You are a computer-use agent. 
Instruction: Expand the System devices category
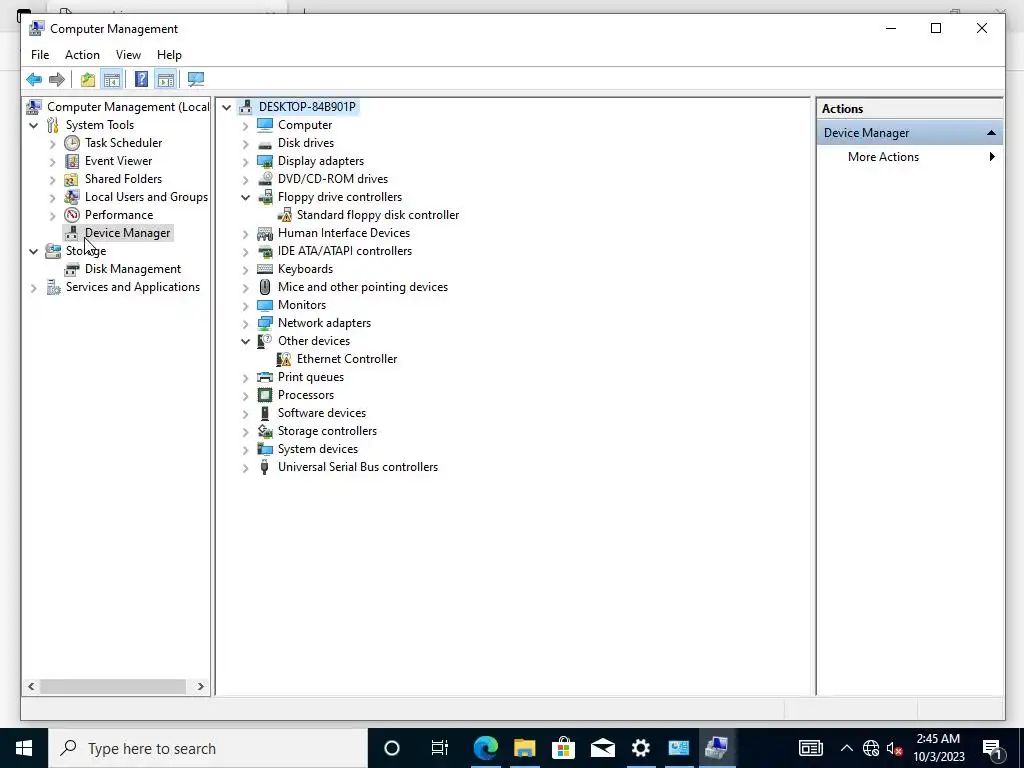click(x=246, y=449)
